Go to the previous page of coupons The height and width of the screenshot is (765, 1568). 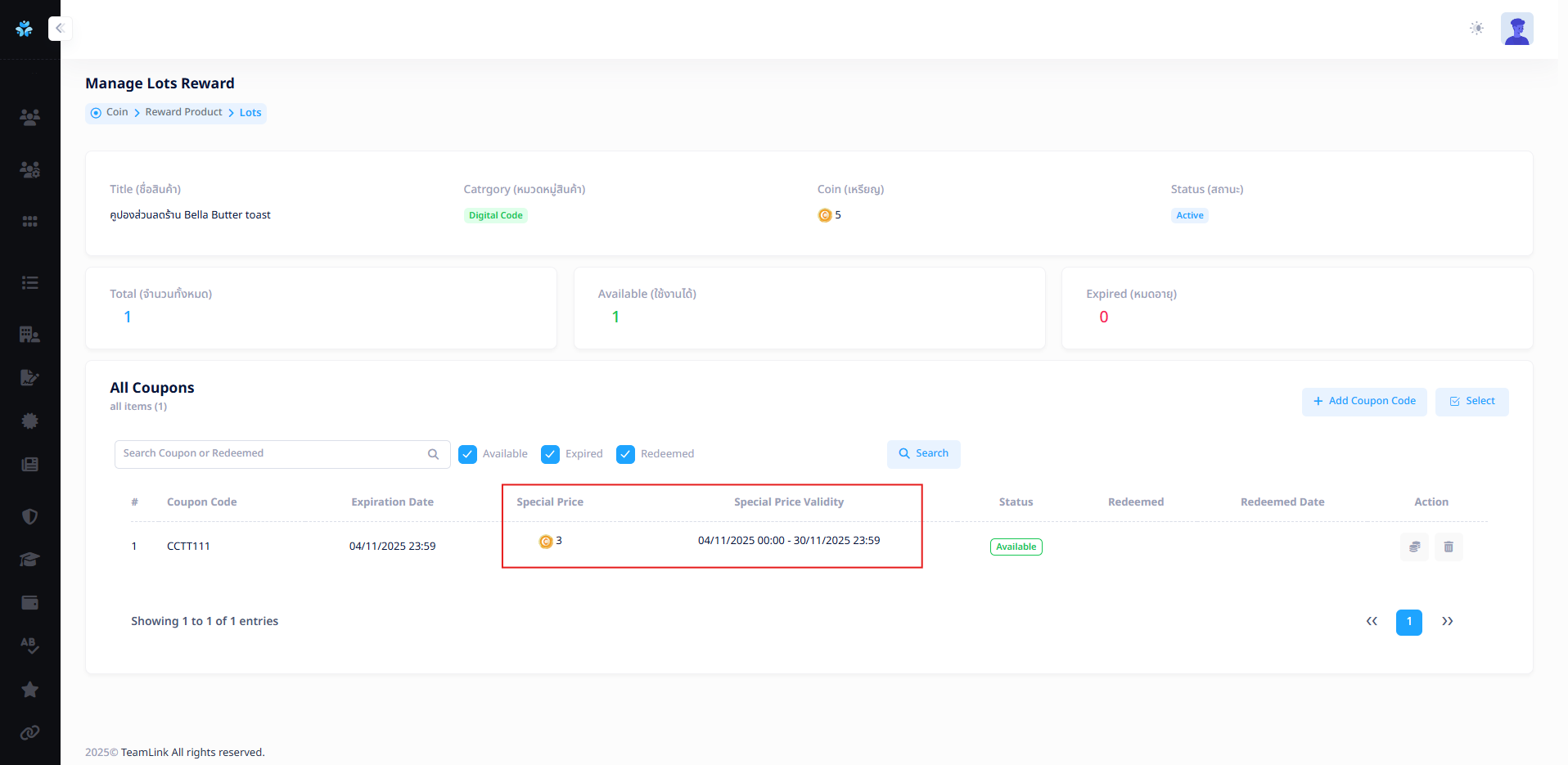(x=1372, y=622)
